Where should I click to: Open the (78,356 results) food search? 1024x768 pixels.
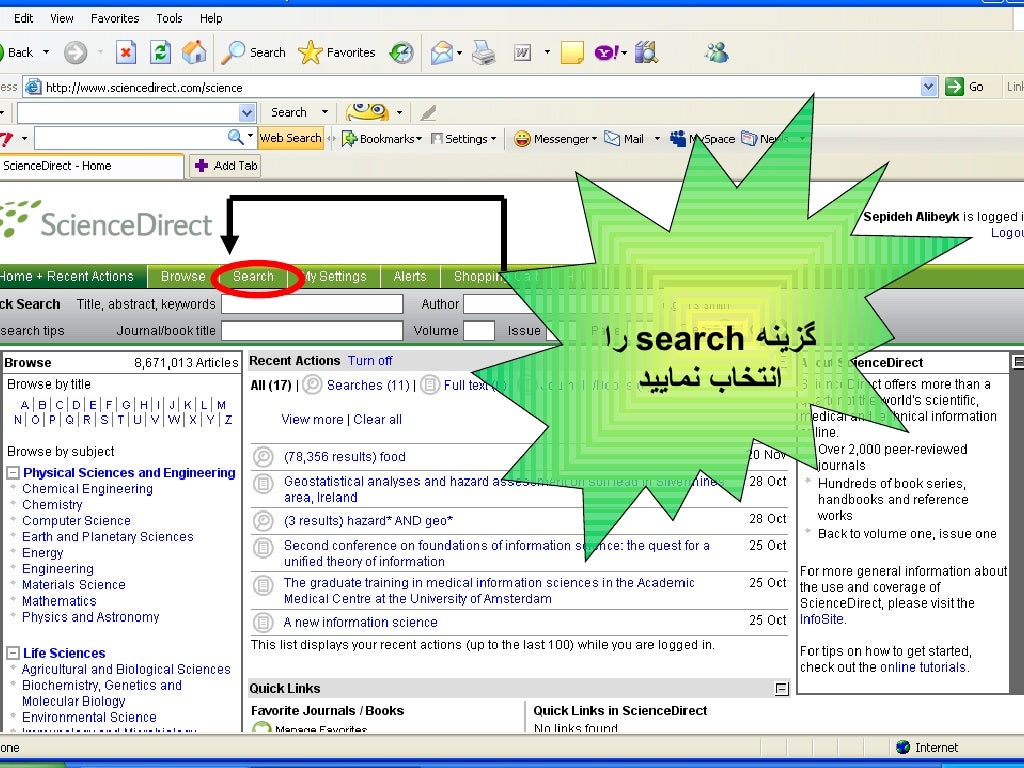tap(345, 456)
